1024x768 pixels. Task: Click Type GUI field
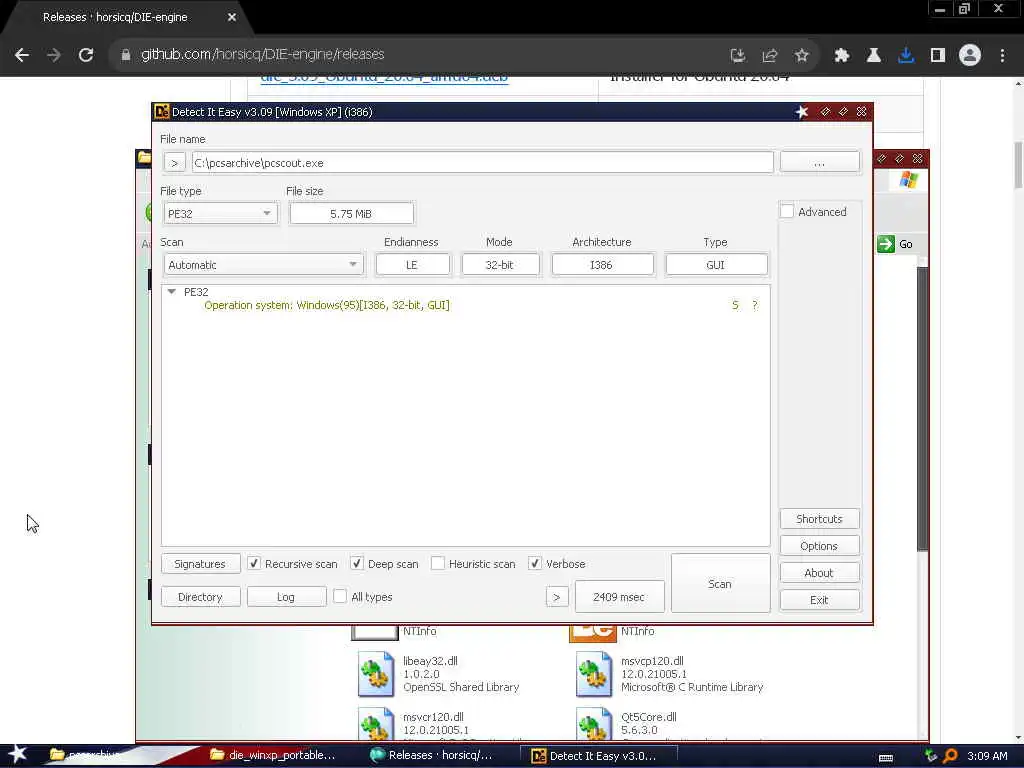tap(716, 264)
